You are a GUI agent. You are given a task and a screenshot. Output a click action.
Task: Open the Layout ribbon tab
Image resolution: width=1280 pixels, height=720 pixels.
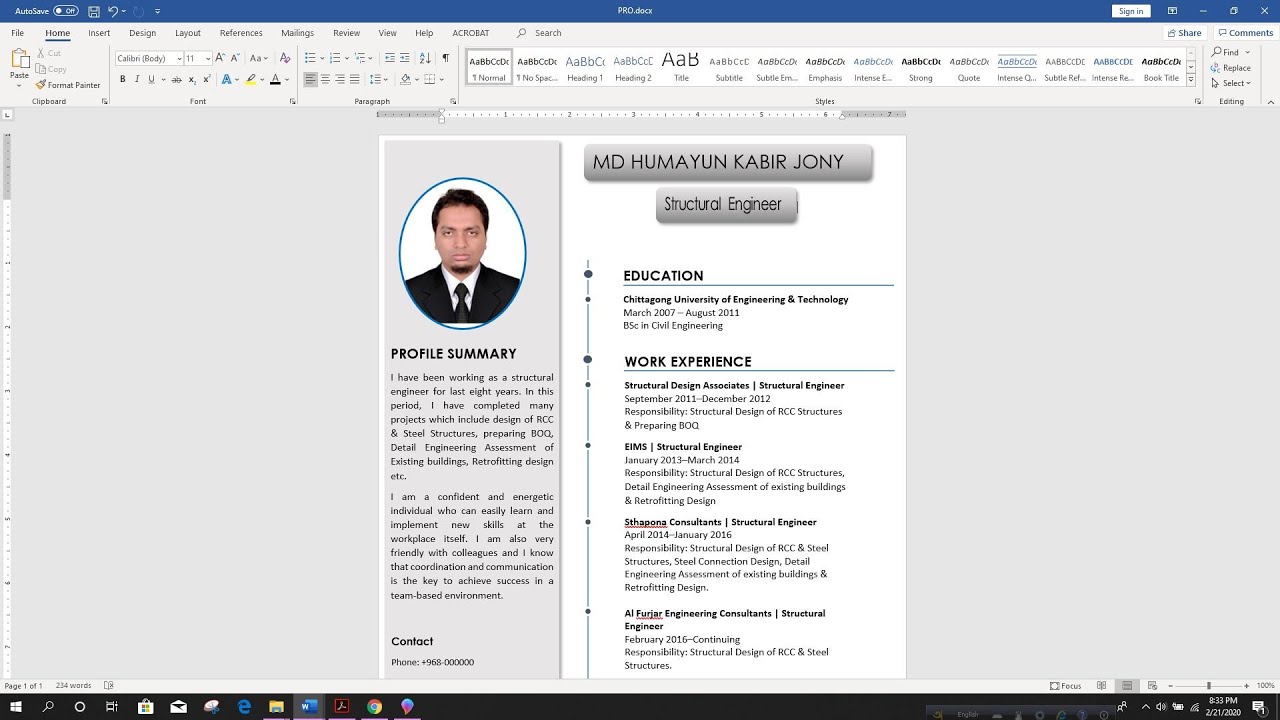coord(188,33)
